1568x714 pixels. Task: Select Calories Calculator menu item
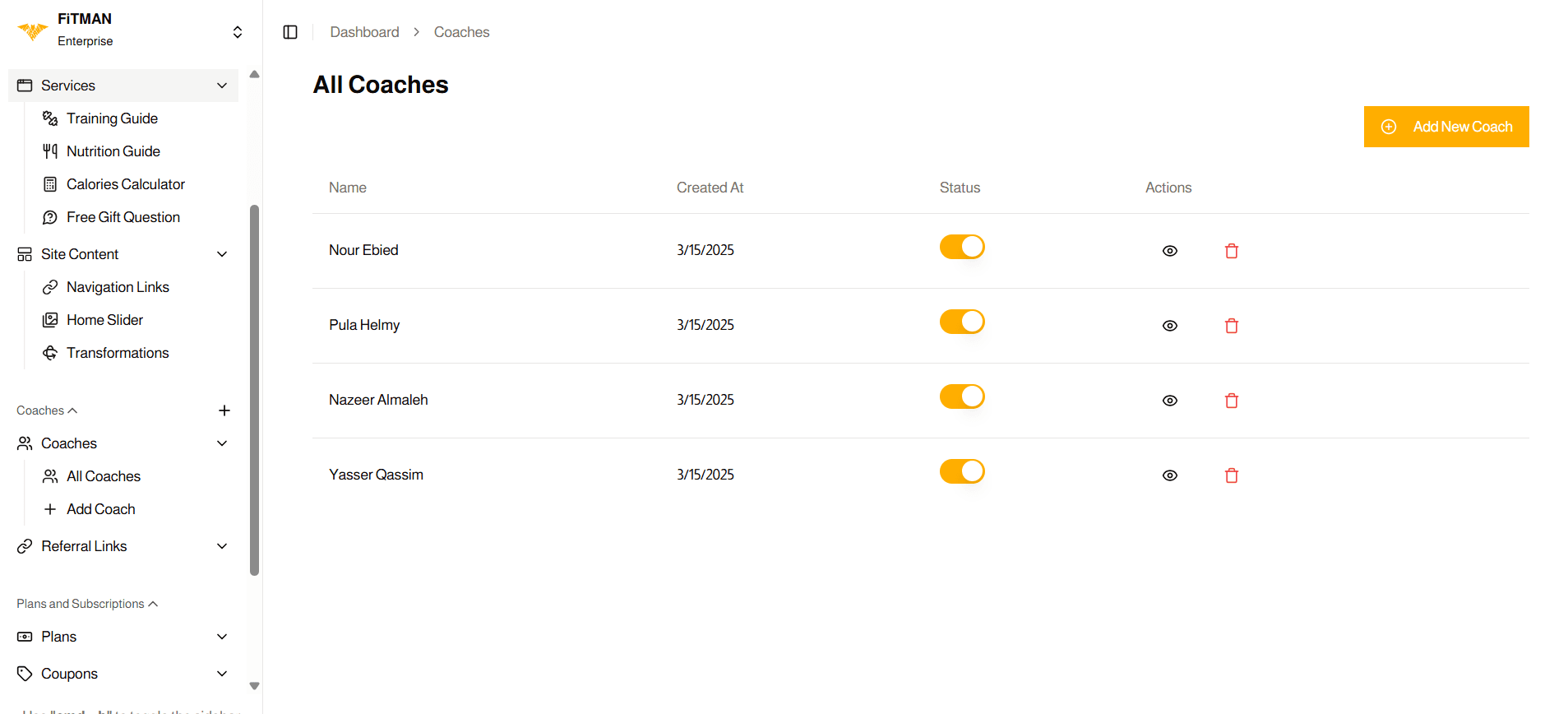(125, 184)
